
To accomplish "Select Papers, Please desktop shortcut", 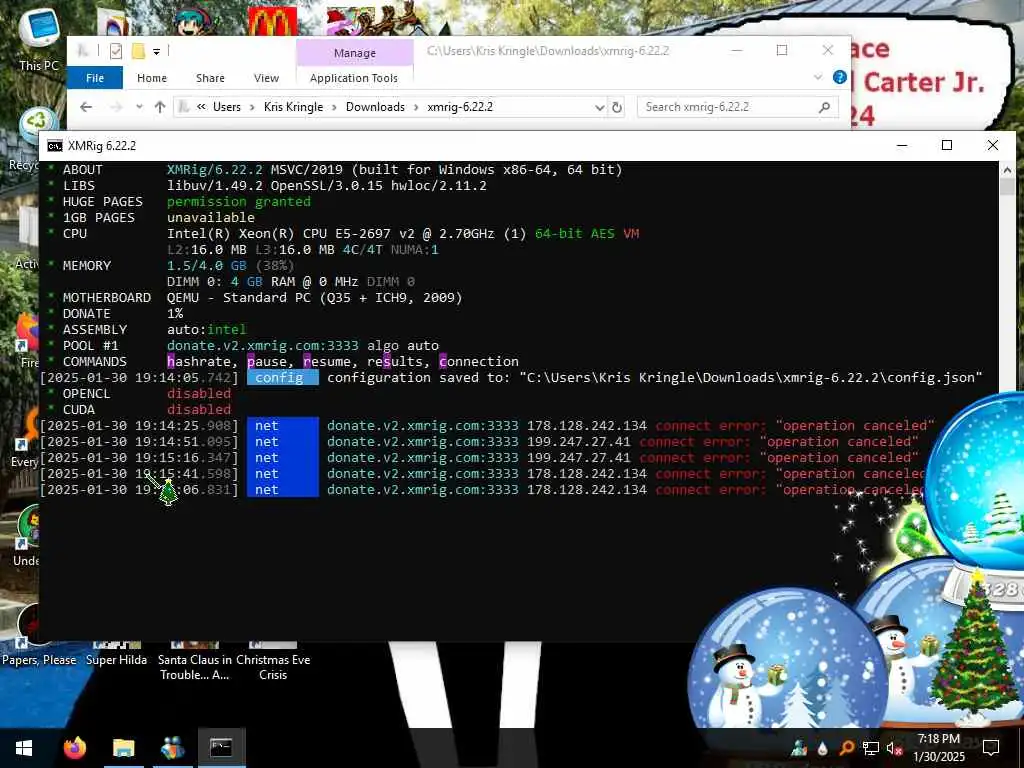I will (39, 637).
